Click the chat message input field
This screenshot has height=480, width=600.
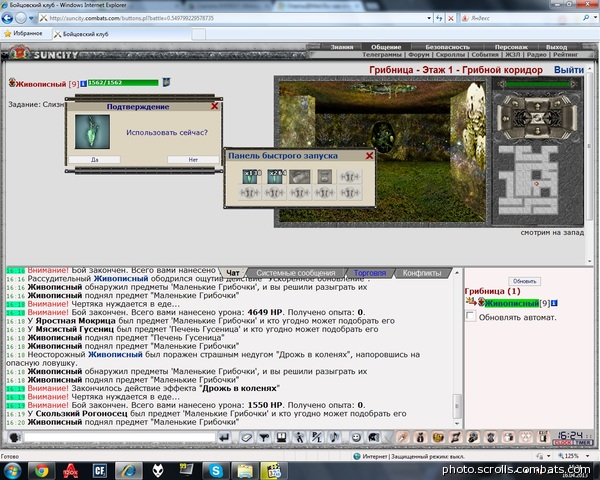click(119, 437)
